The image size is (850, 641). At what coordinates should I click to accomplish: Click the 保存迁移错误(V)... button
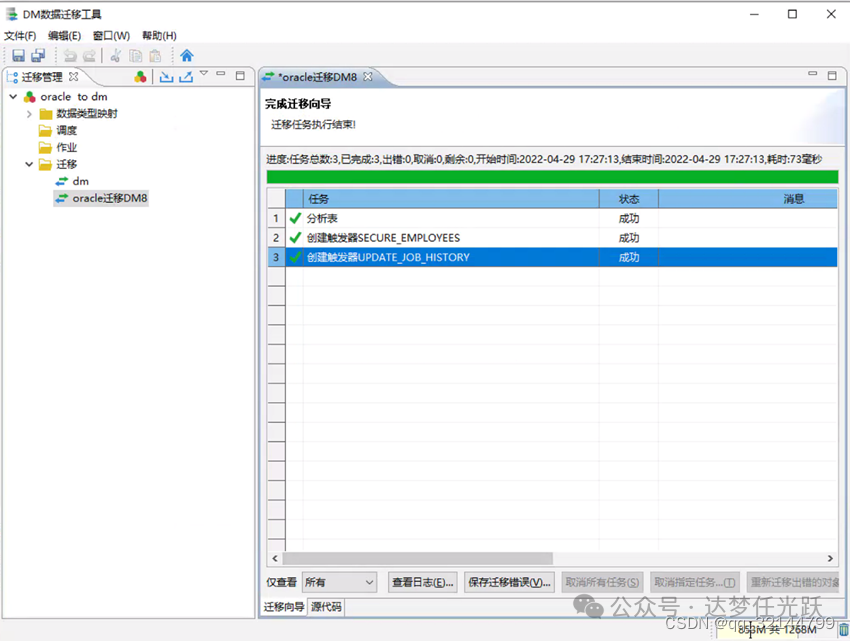click(x=509, y=582)
